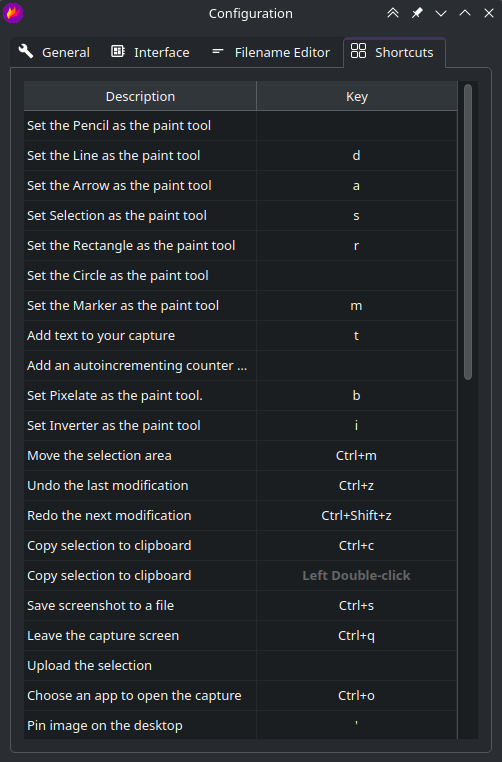
Task: Click the Shortcuts tab's four-squares icon
Action: (358, 51)
